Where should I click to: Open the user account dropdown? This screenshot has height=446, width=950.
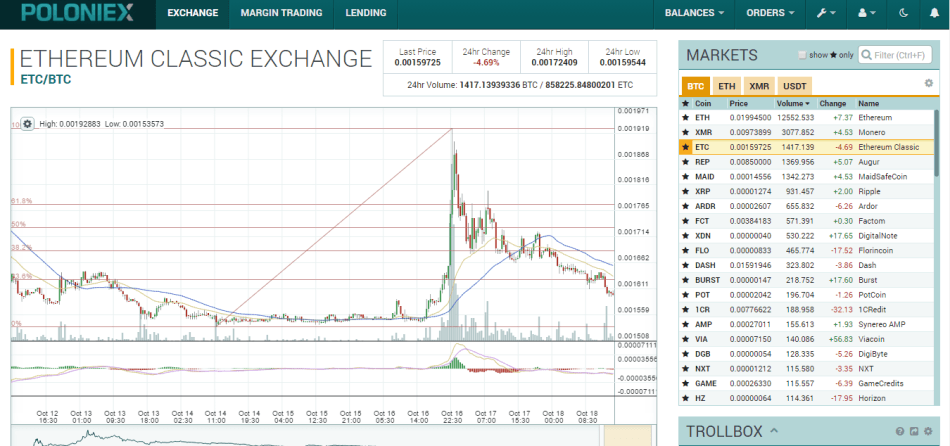(867, 13)
